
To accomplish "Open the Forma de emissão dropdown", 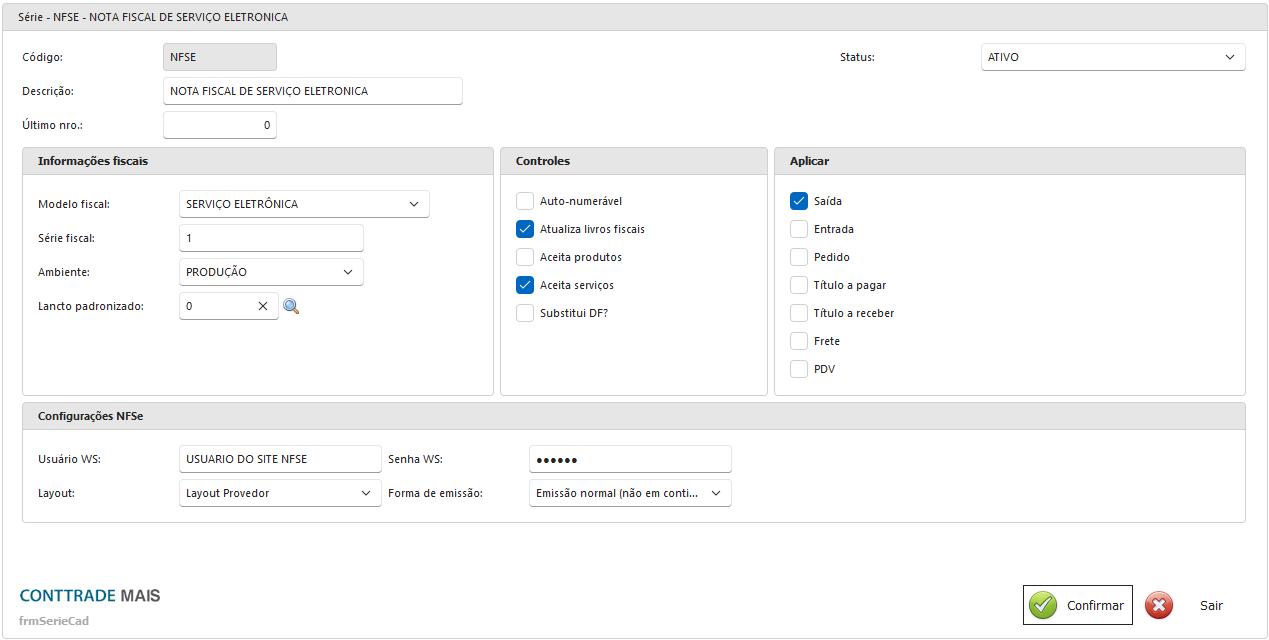I will click(630, 493).
